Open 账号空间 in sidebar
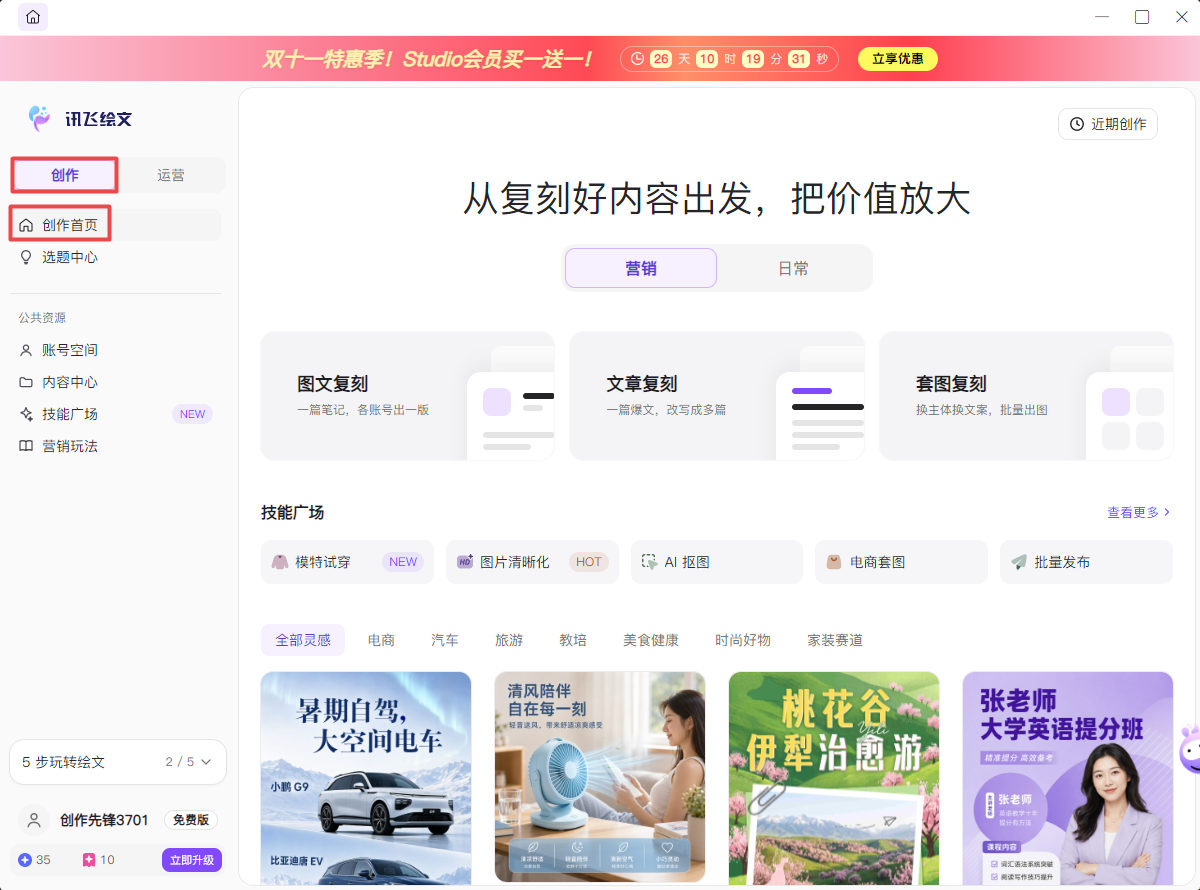Image resolution: width=1200 pixels, height=890 pixels. pos(115,350)
